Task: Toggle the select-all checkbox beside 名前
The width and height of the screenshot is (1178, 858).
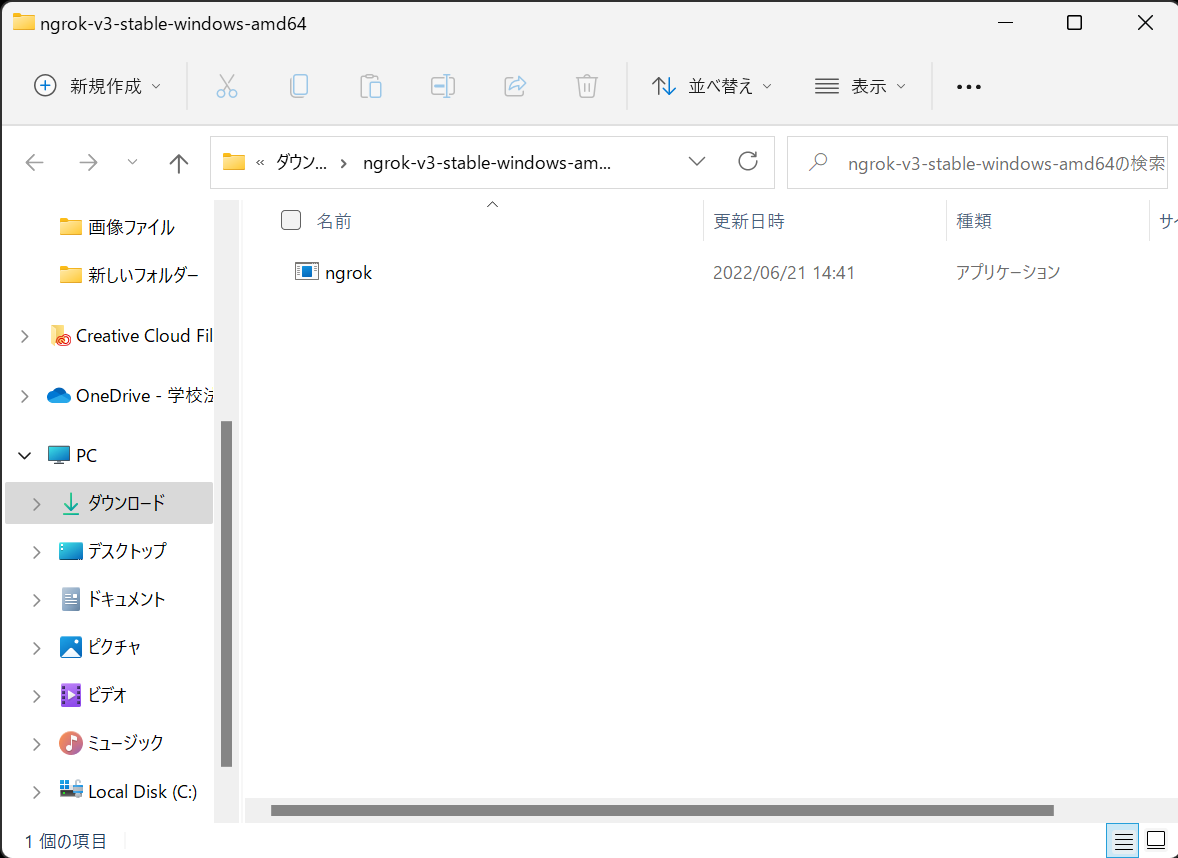Action: pos(291,221)
